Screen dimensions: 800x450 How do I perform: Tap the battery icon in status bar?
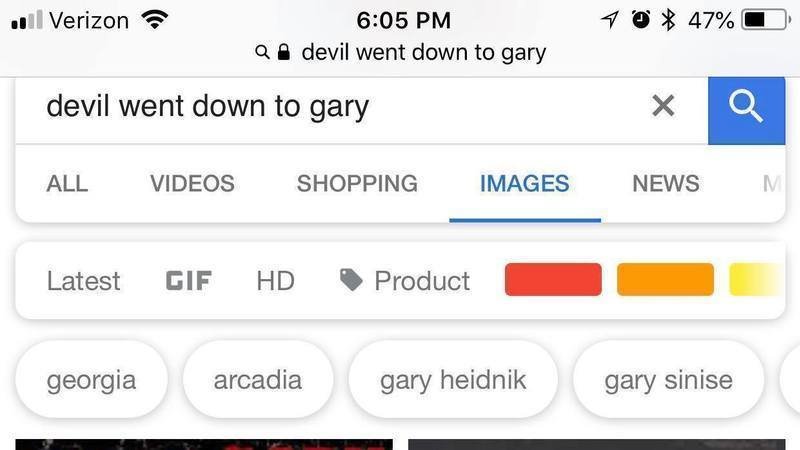click(x=766, y=20)
